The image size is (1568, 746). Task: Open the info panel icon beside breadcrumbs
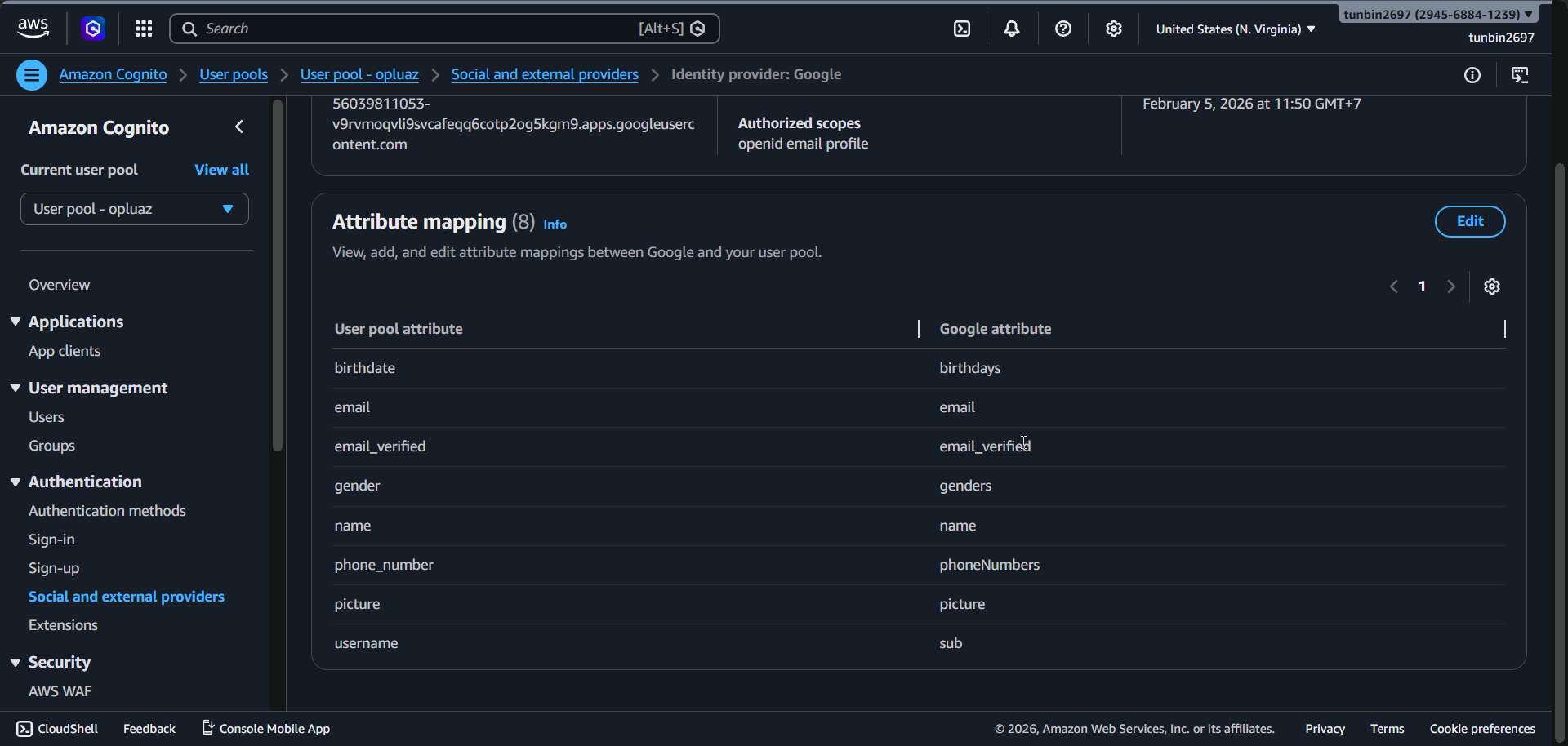pyautogui.click(x=1472, y=74)
